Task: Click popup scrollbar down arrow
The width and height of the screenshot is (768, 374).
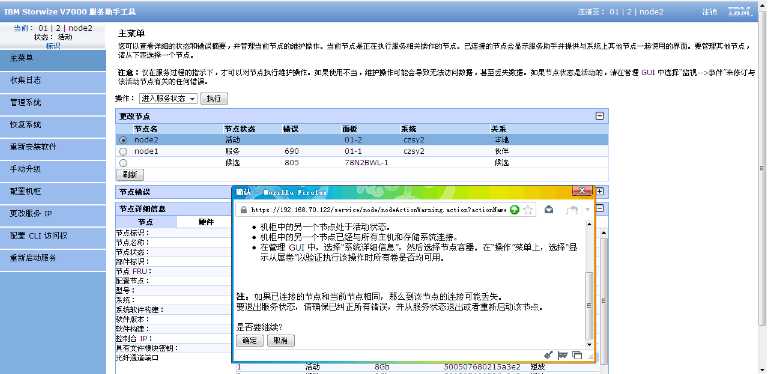Action: click(589, 344)
